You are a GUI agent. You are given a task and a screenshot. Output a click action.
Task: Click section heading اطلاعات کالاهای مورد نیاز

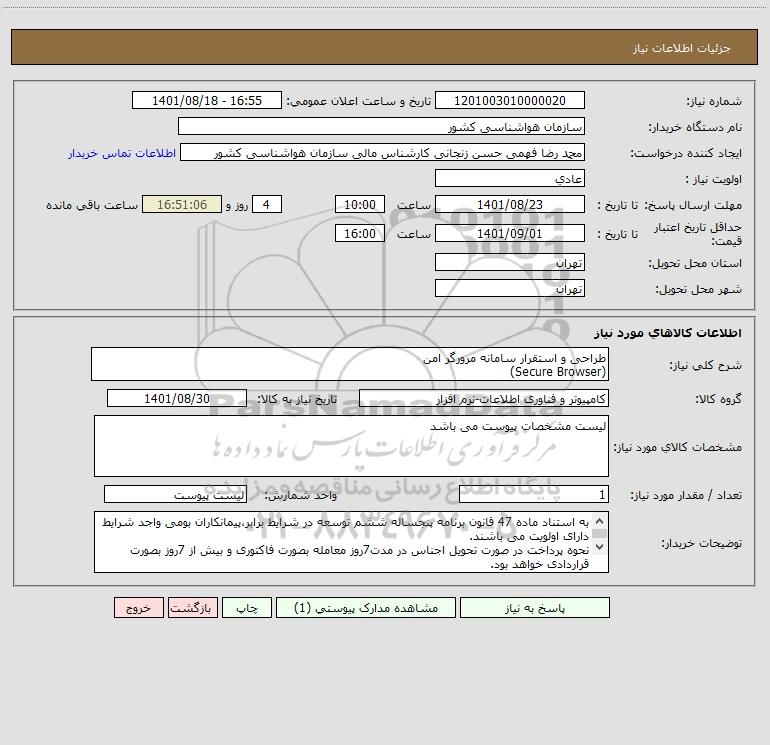click(x=668, y=332)
